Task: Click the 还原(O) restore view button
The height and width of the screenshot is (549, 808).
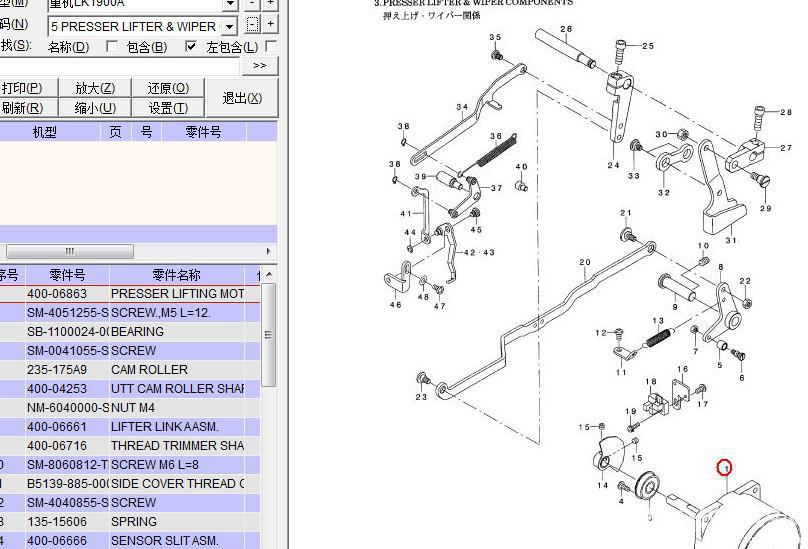Action: [x=168, y=88]
